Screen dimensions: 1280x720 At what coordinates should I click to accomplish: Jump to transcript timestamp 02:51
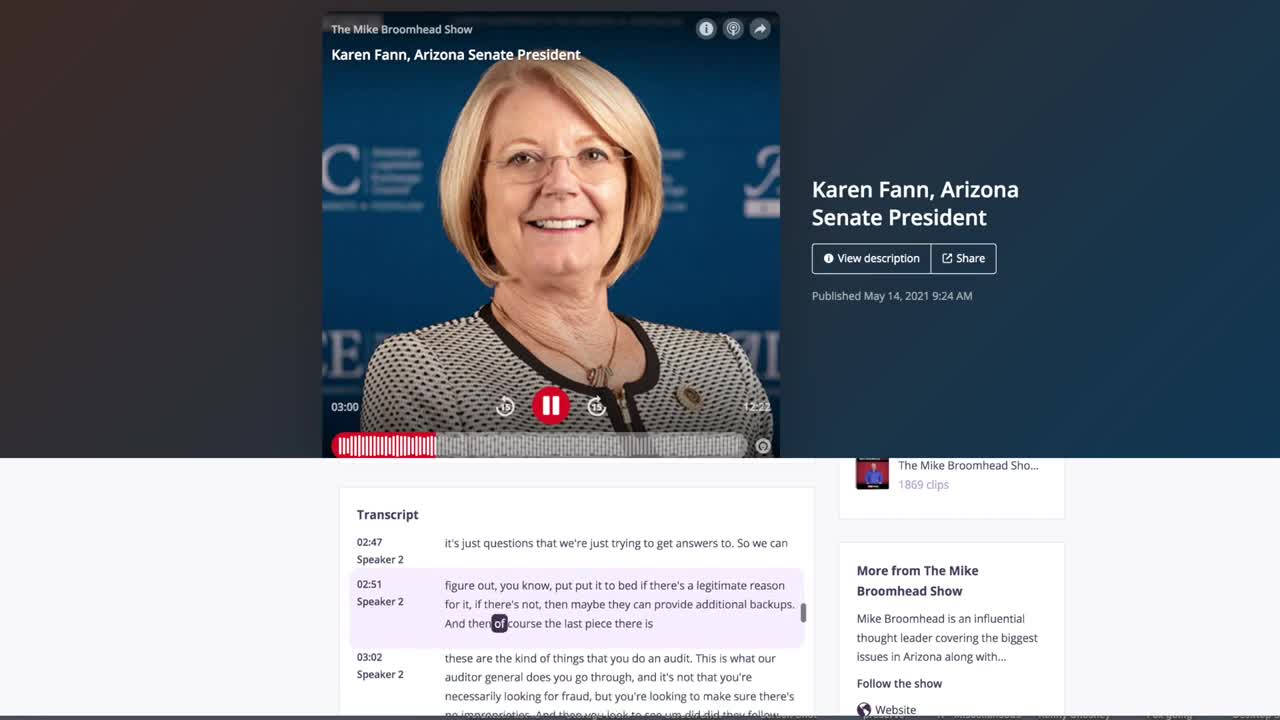[x=369, y=584]
